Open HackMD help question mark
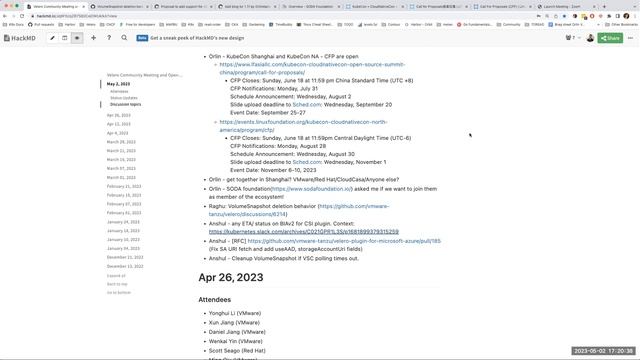The width and height of the screenshot is (640, 360). point(109,38)
